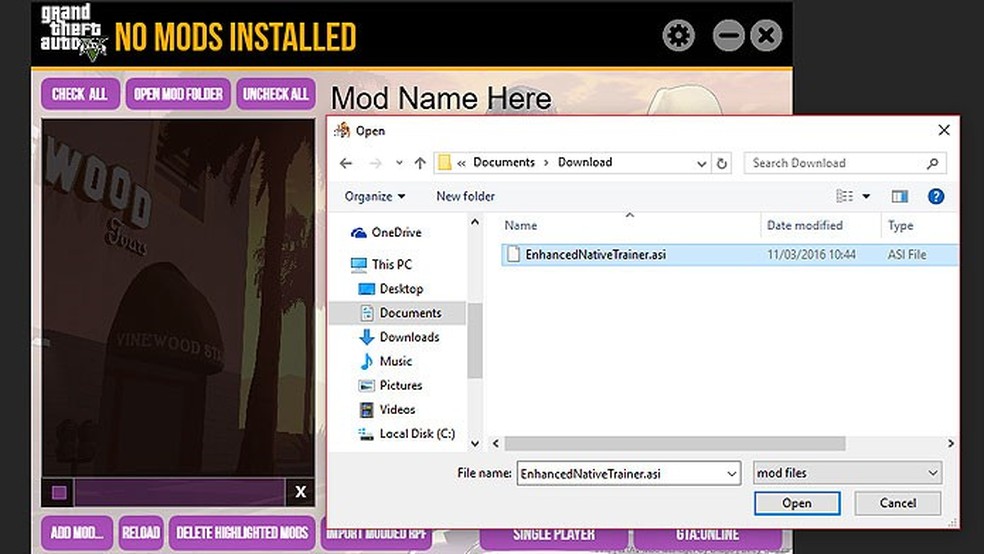Tick the purple checkbox below mod list
The height and width of the screenshot is (554, 984).
pos(59,493)
